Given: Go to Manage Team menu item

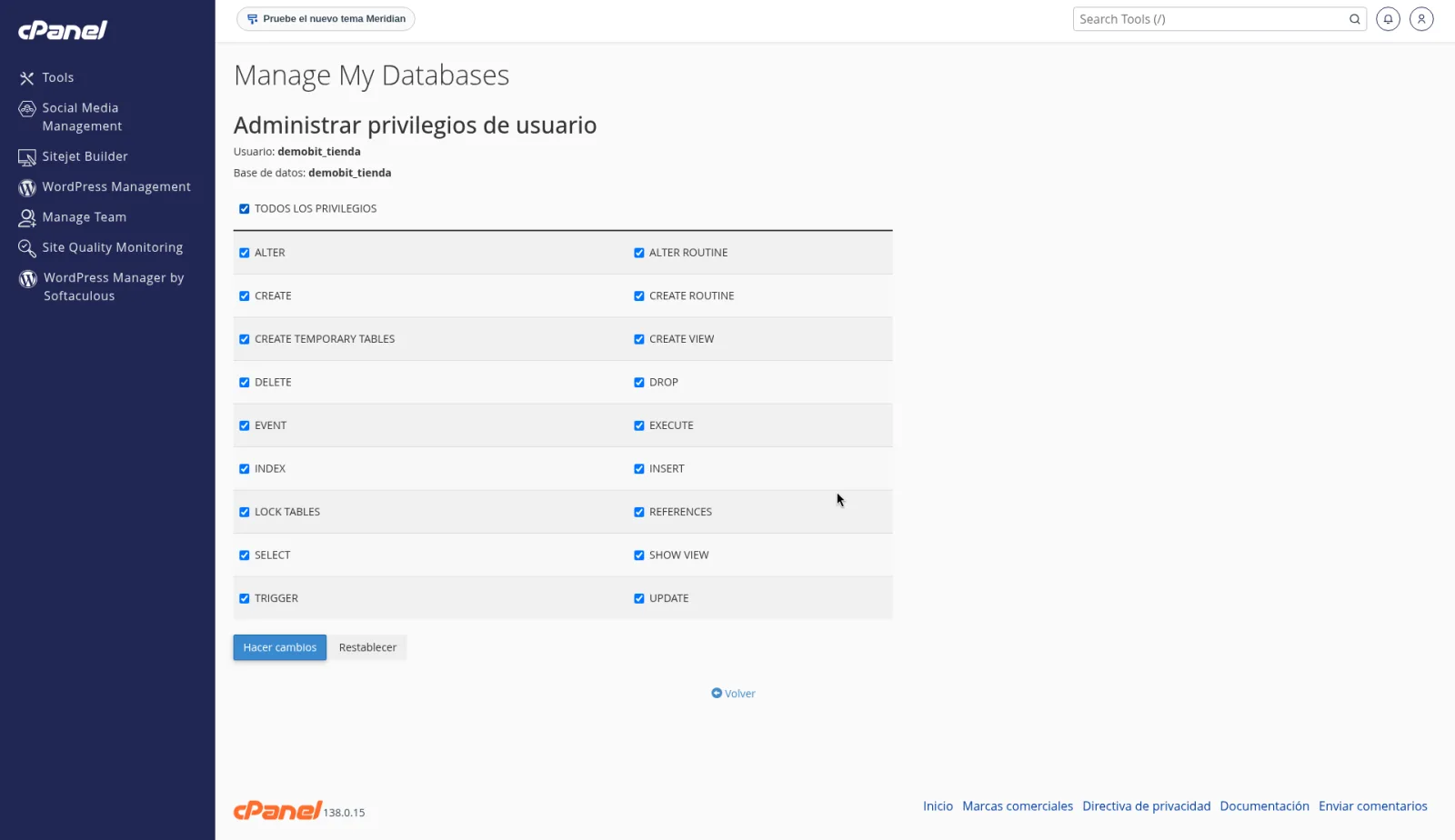Looking at the screenshot, I should (84, 217).
